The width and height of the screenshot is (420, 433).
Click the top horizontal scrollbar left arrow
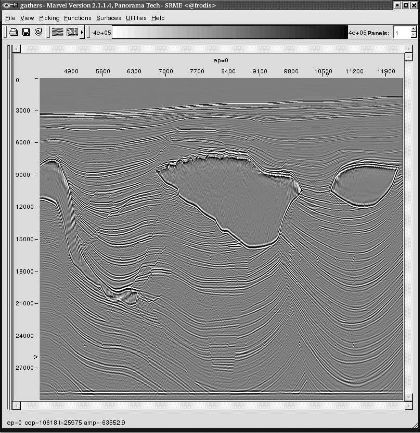click(17, 49)
